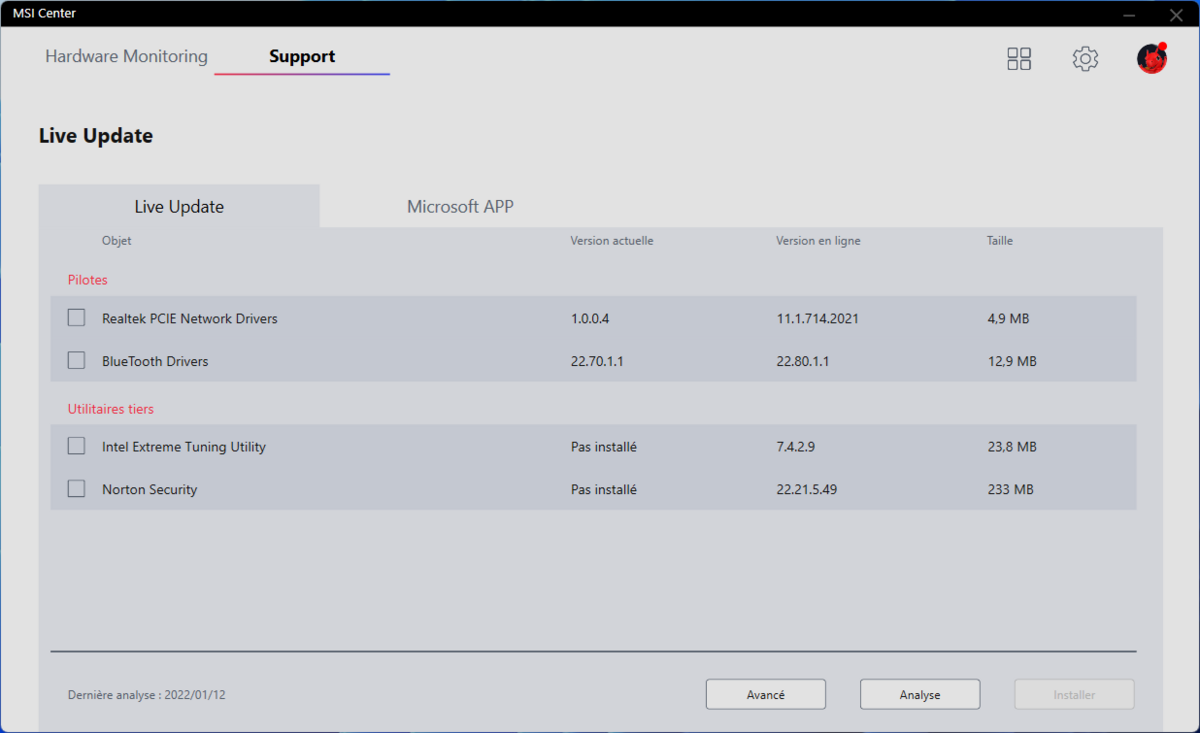Click the 4,9 MB size value

click(x=1008, y=319)
